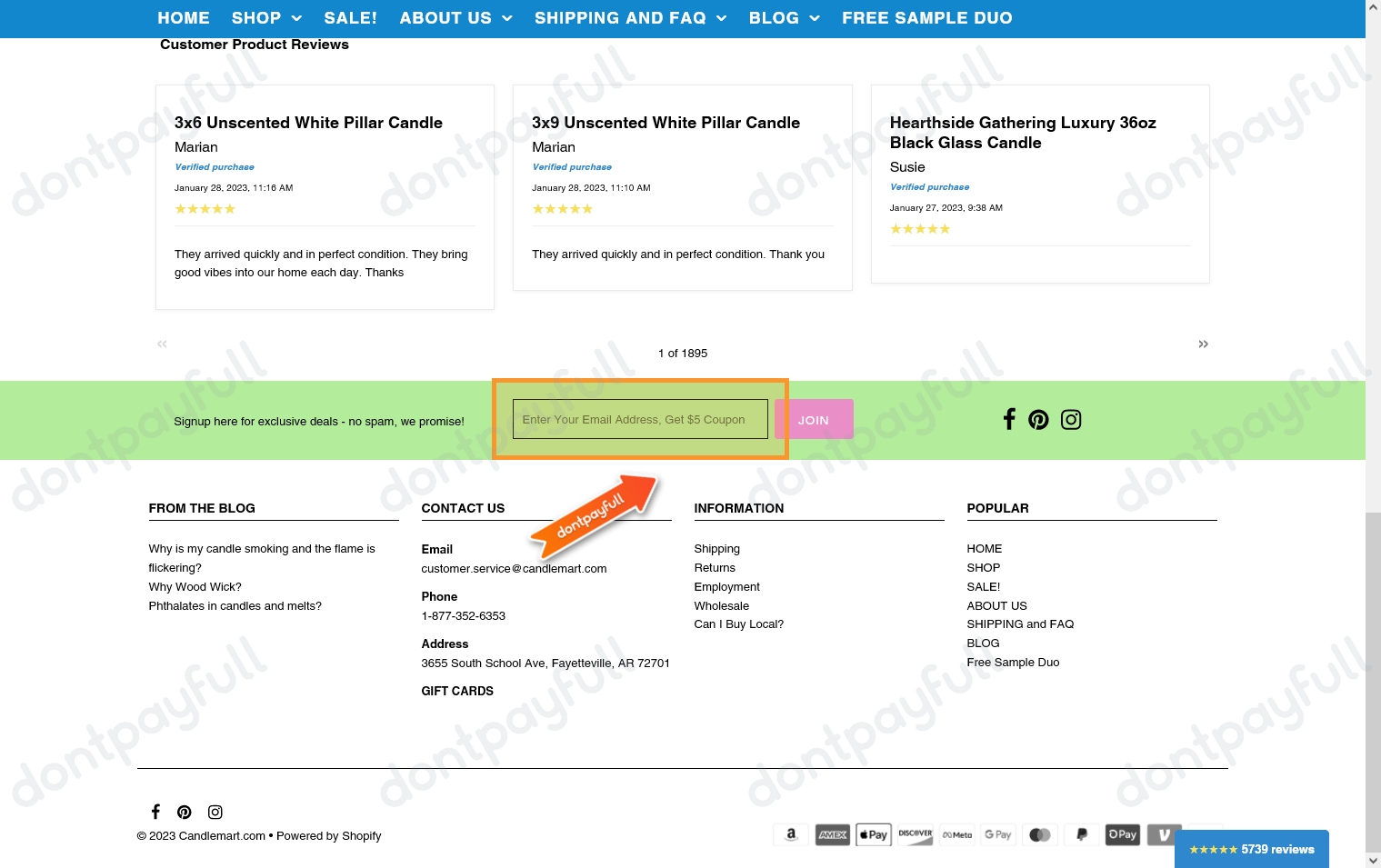Go to next reviews page arrow
The width and height of the screenshot is (1381, 868).
tap(1203, 344)
